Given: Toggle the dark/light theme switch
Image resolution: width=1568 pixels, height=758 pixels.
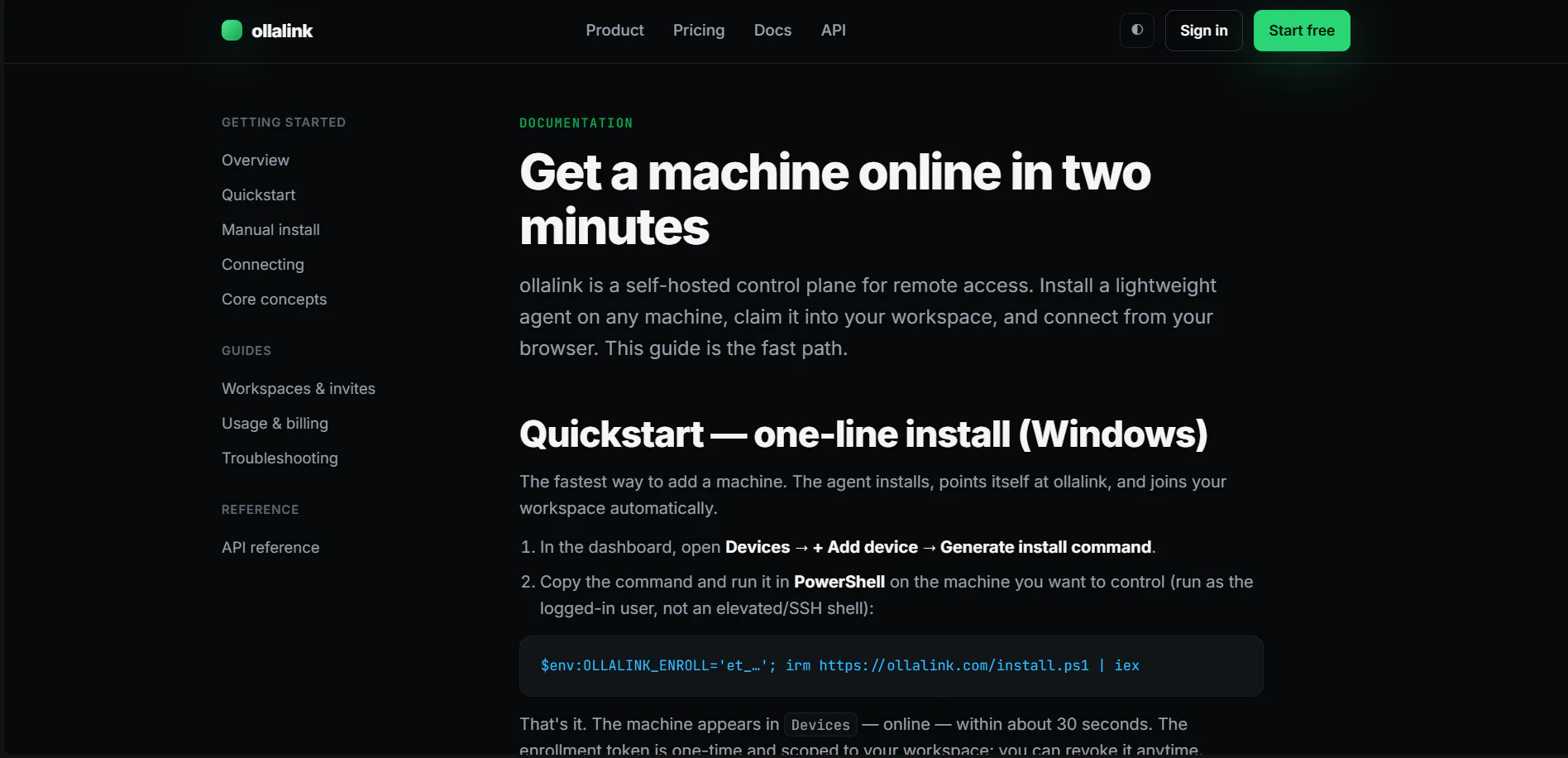Looking at the screenshot, I should 1137,31.
